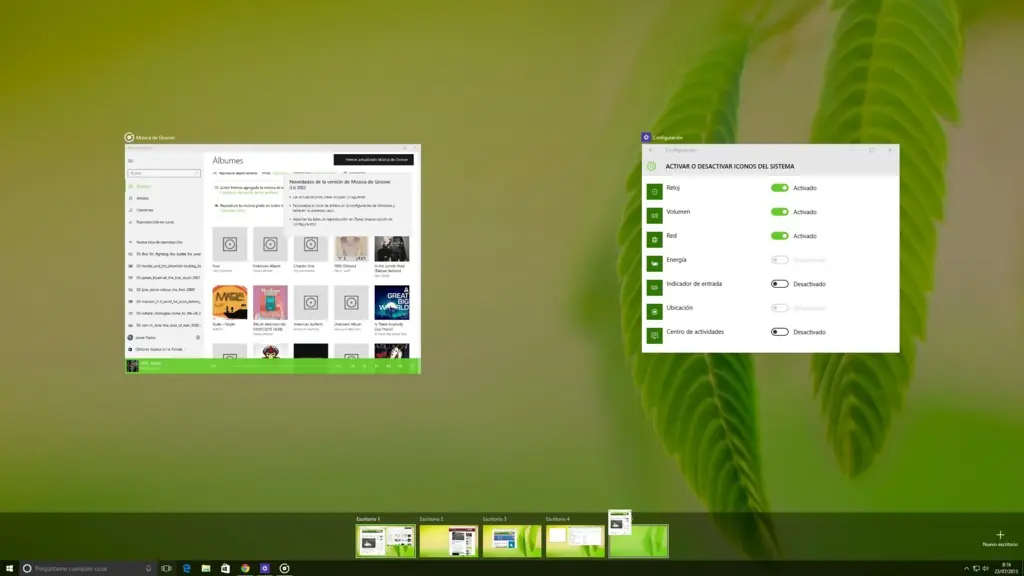Screen dimensions: 1024x576
Task: Click the Reloj icon in system icons settings
Action: (653, 188)
